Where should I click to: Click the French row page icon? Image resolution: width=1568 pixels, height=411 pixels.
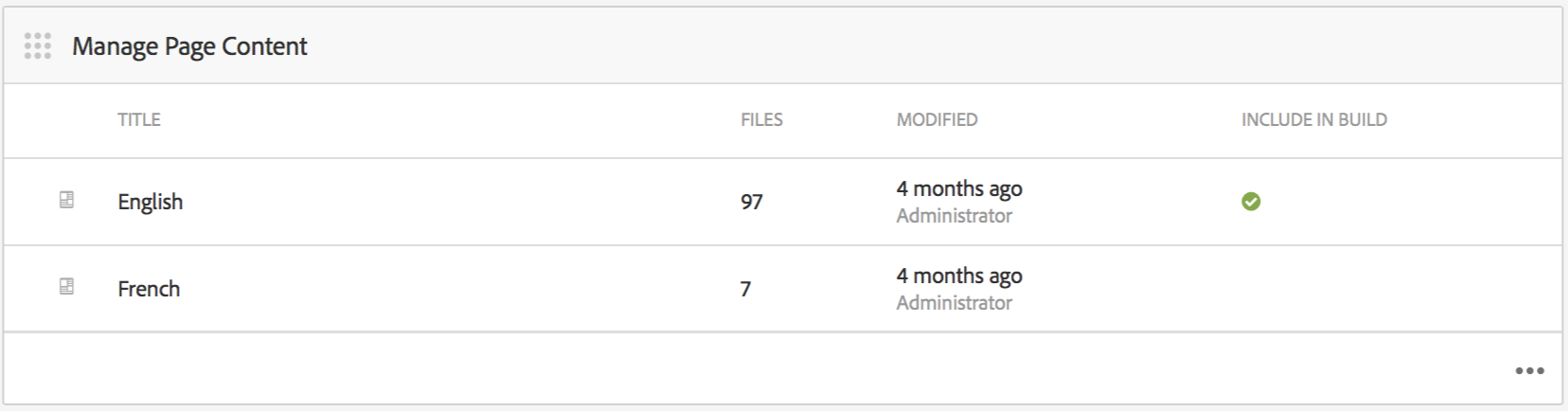(x=66, y=286)
